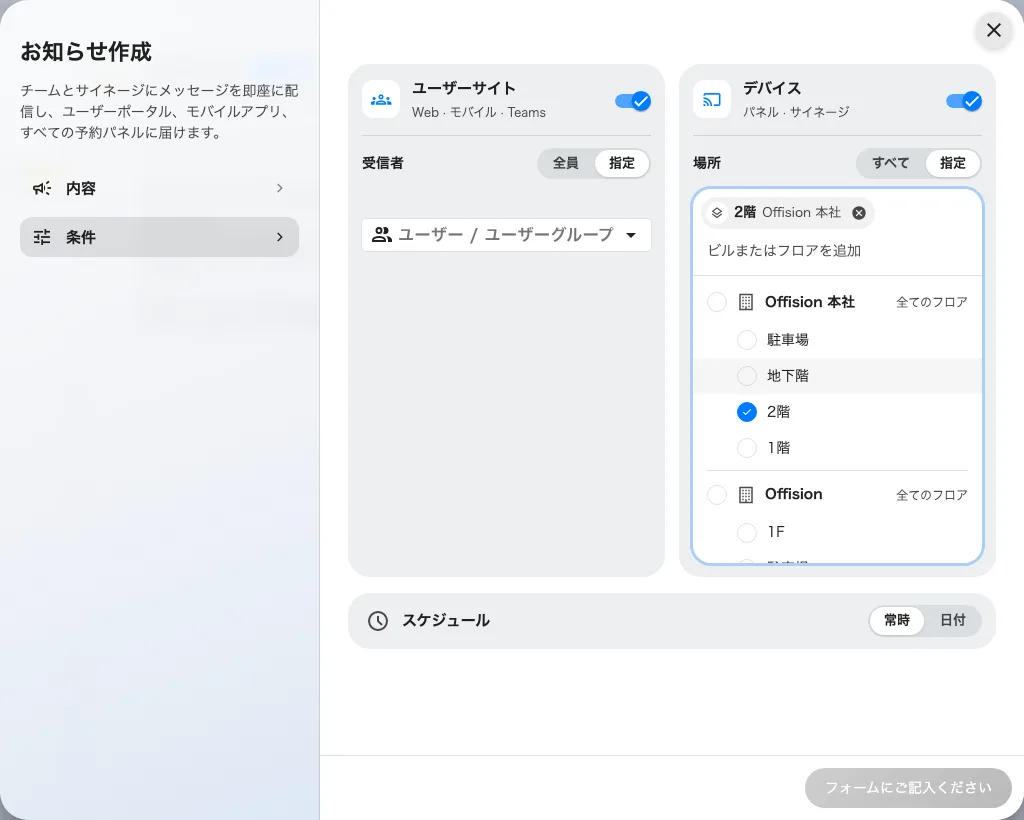Click the building icon beside Offision 本社
The image size is (1024, 820).
pyautogui.click(x=746, y=302)
